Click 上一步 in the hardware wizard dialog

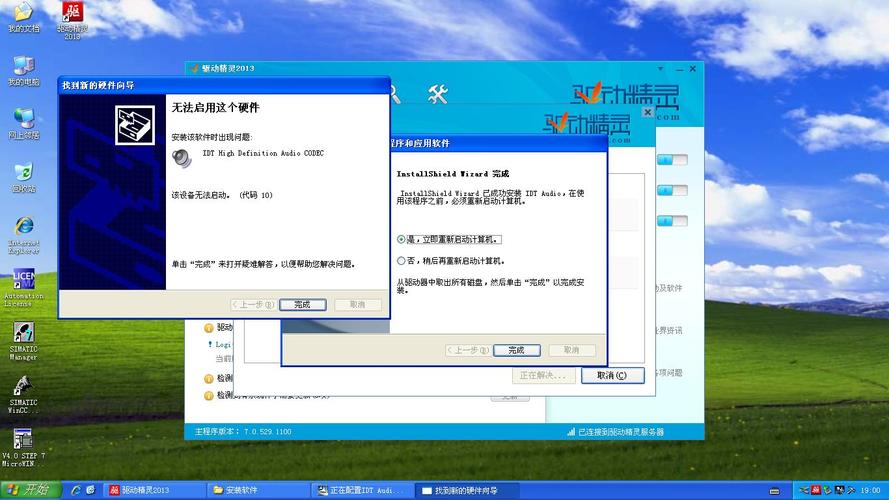coord(253,304)
